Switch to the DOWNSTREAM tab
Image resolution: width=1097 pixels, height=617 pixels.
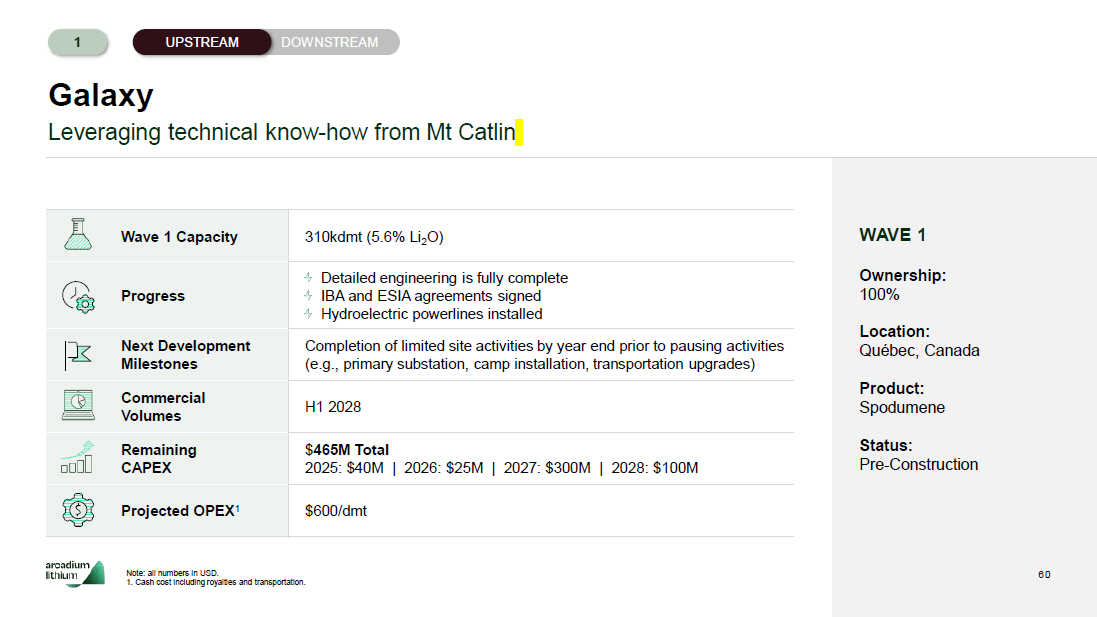click(330, 42)
